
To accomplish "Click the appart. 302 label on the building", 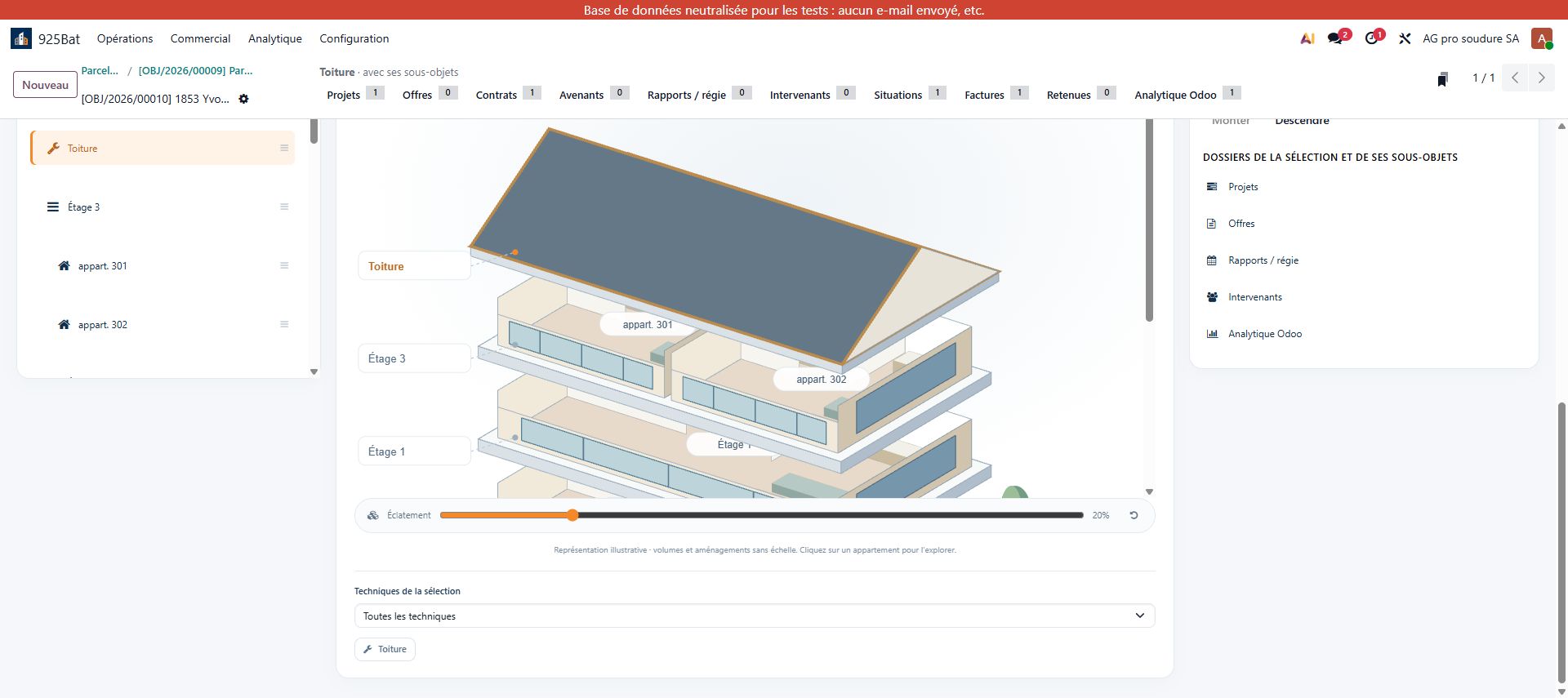I will pyautogui.click(x=821, y=379).
